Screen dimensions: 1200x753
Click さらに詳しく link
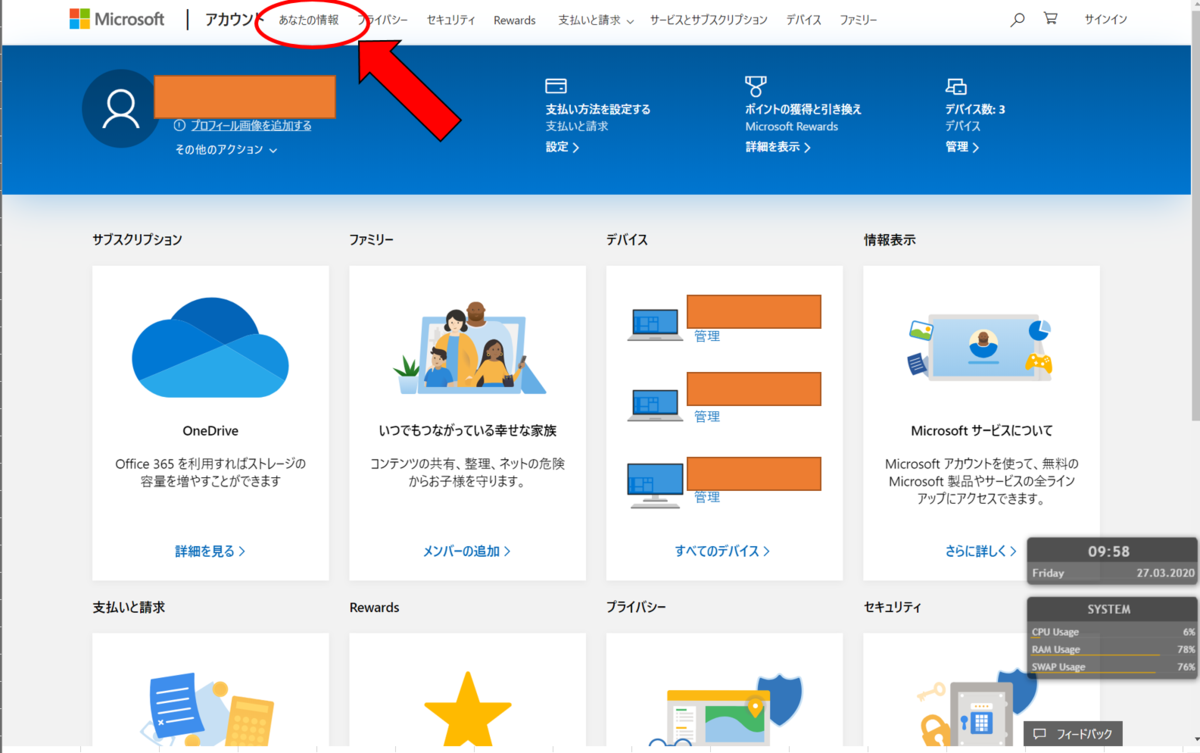click(x=980, y=551)
